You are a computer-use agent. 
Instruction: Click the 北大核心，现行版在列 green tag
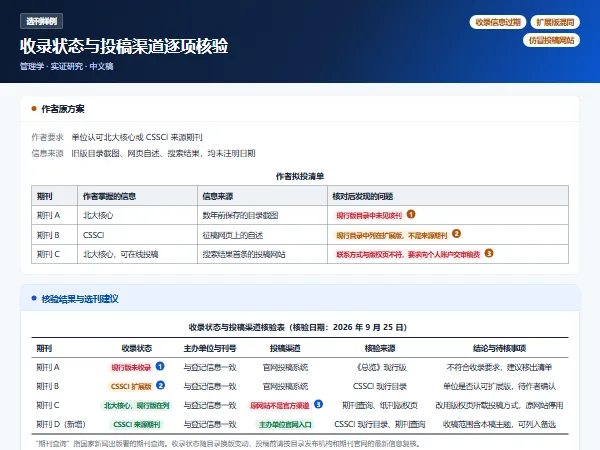tap(137, 405)
